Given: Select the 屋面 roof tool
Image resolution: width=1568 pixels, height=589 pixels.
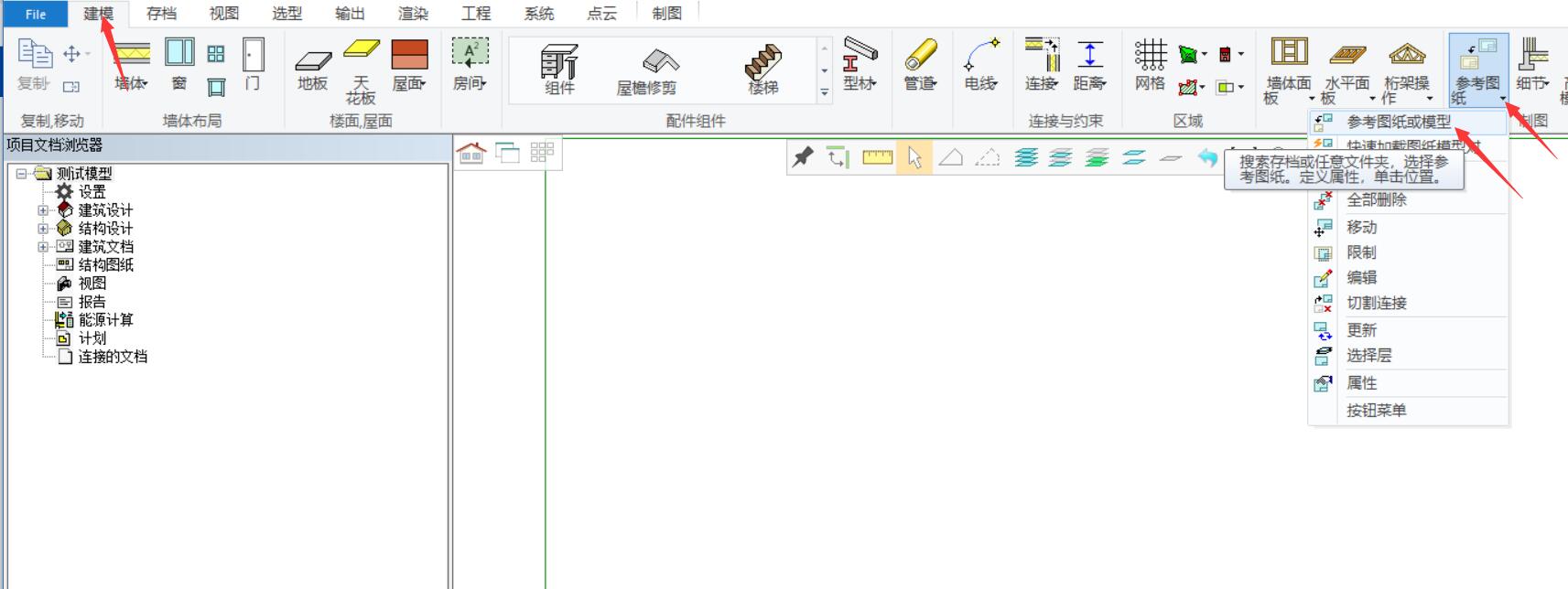Looking at the screenshot, I should click(x=409, y=66).
